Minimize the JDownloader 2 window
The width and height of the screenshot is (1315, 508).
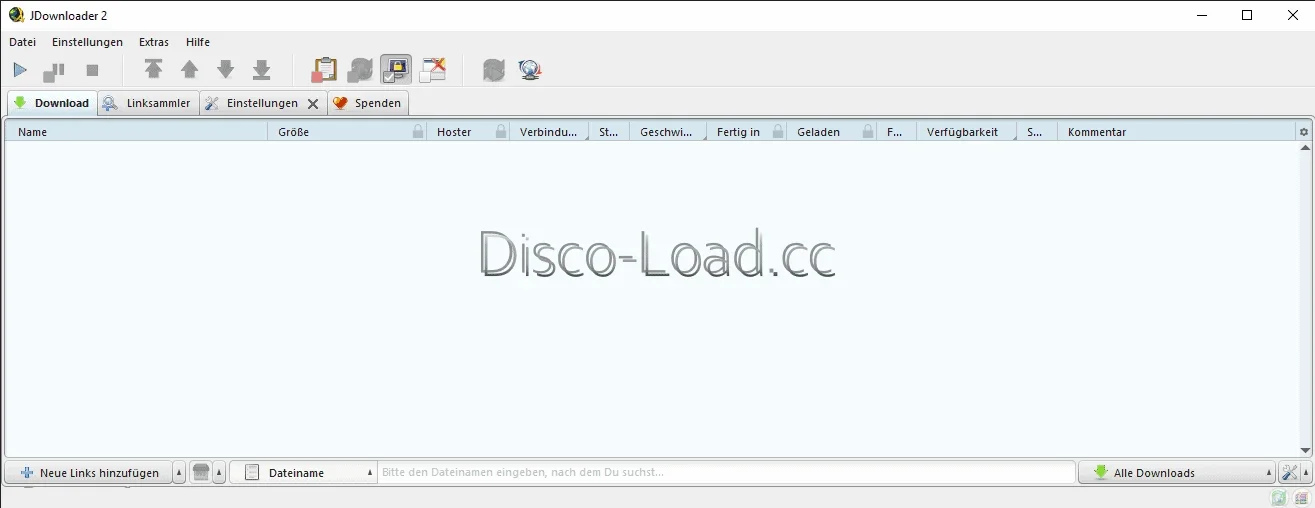pos(1201,15)
